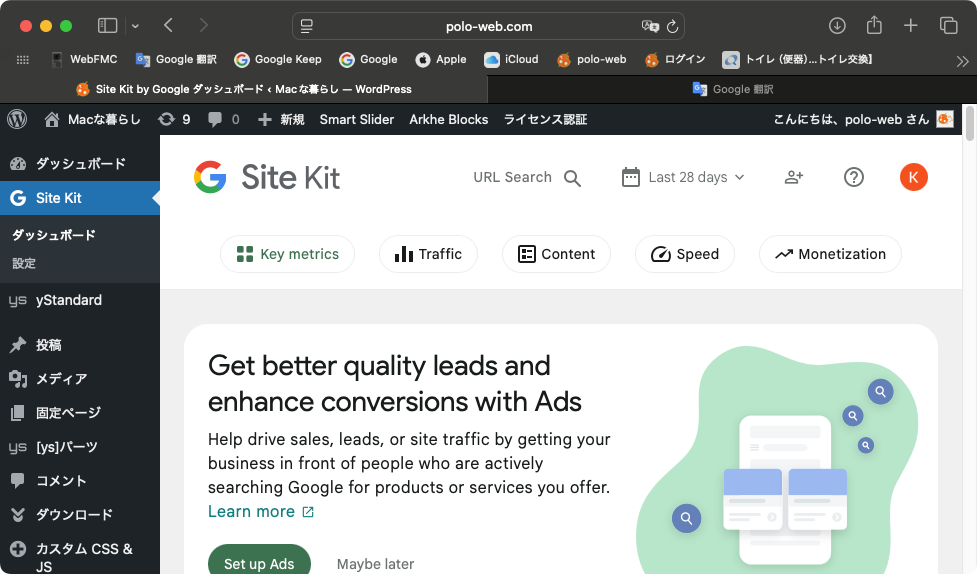Screen dimensions: 977x574
Task: Select the Traffic tab in Site Kit
Action: click(428, 254)
